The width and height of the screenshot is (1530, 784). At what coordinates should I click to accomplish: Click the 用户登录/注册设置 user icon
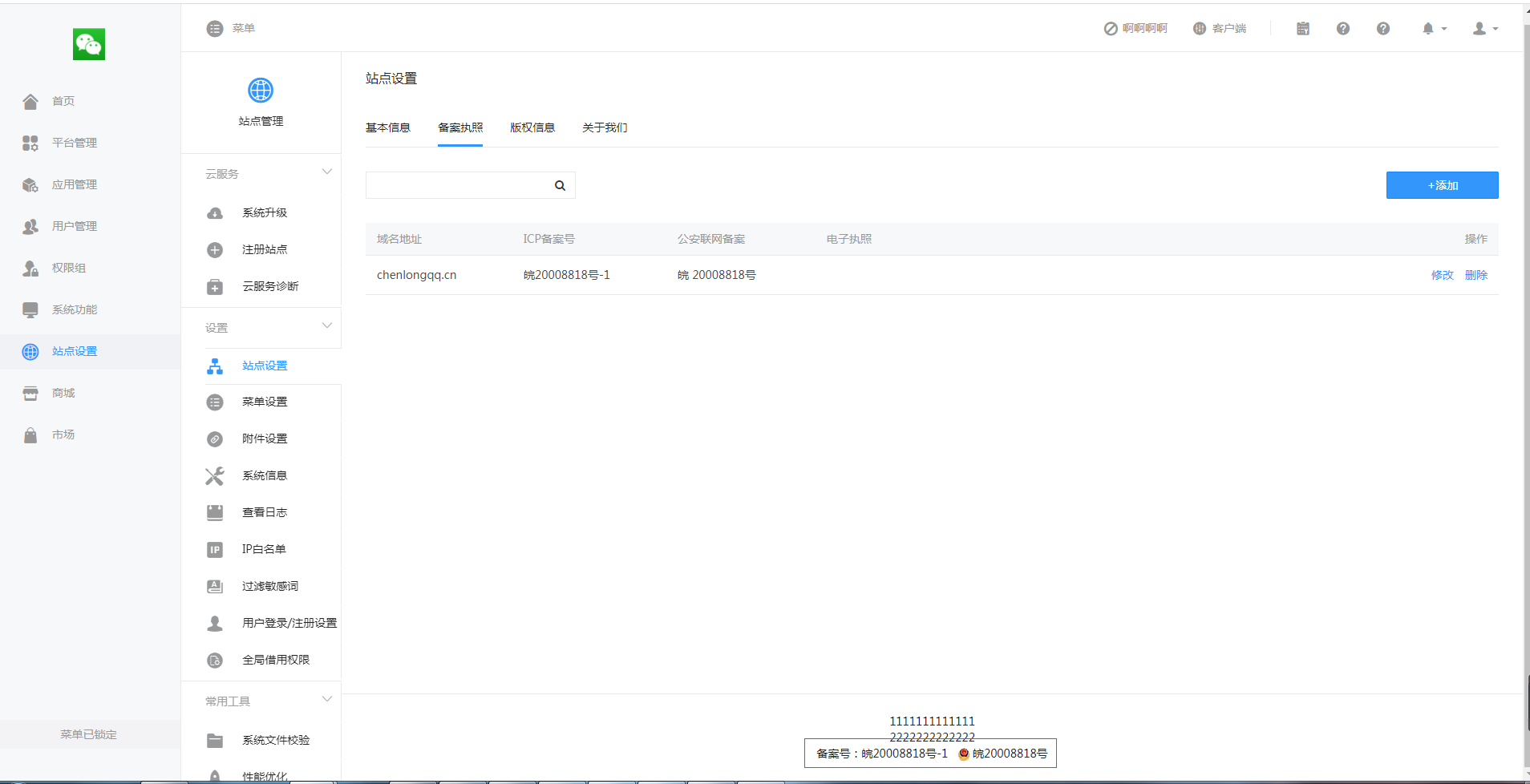click(215, 624)
